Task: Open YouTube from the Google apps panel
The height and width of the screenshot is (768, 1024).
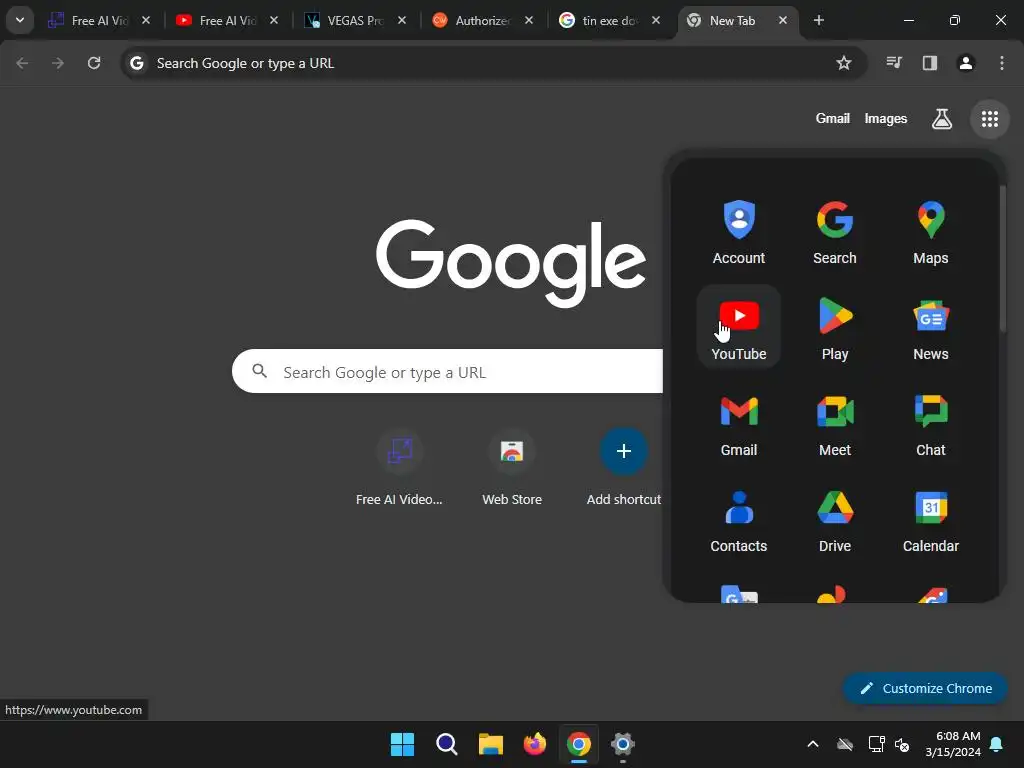Action: click(x=739, y=328)
